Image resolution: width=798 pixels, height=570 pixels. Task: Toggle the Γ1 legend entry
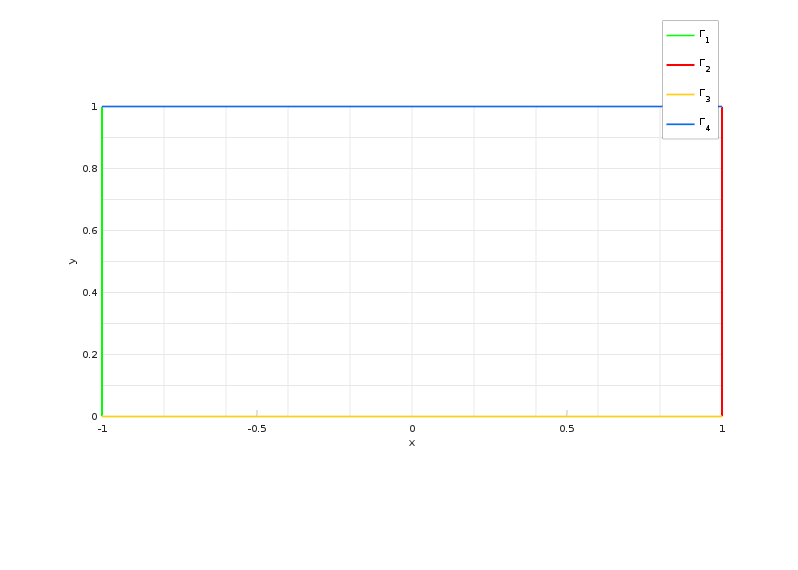[690, 36]
